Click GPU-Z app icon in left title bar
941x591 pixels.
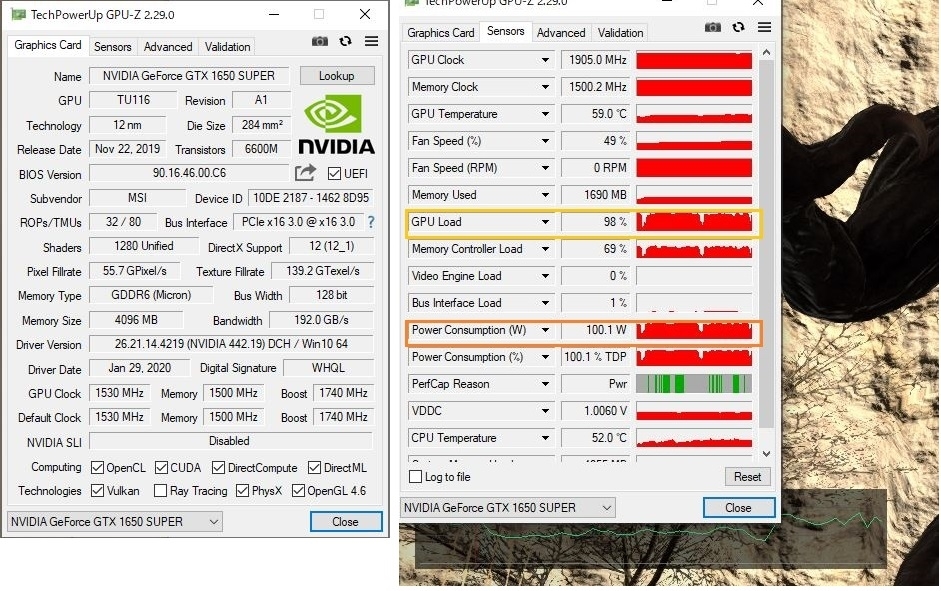click(x=19, y=14)
